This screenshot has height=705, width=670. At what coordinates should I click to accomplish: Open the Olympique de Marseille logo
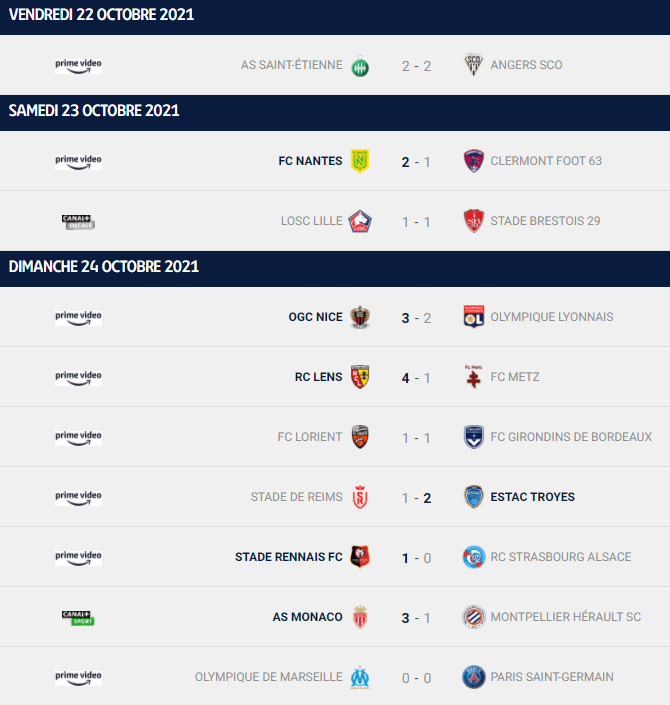tap(360, 677)
